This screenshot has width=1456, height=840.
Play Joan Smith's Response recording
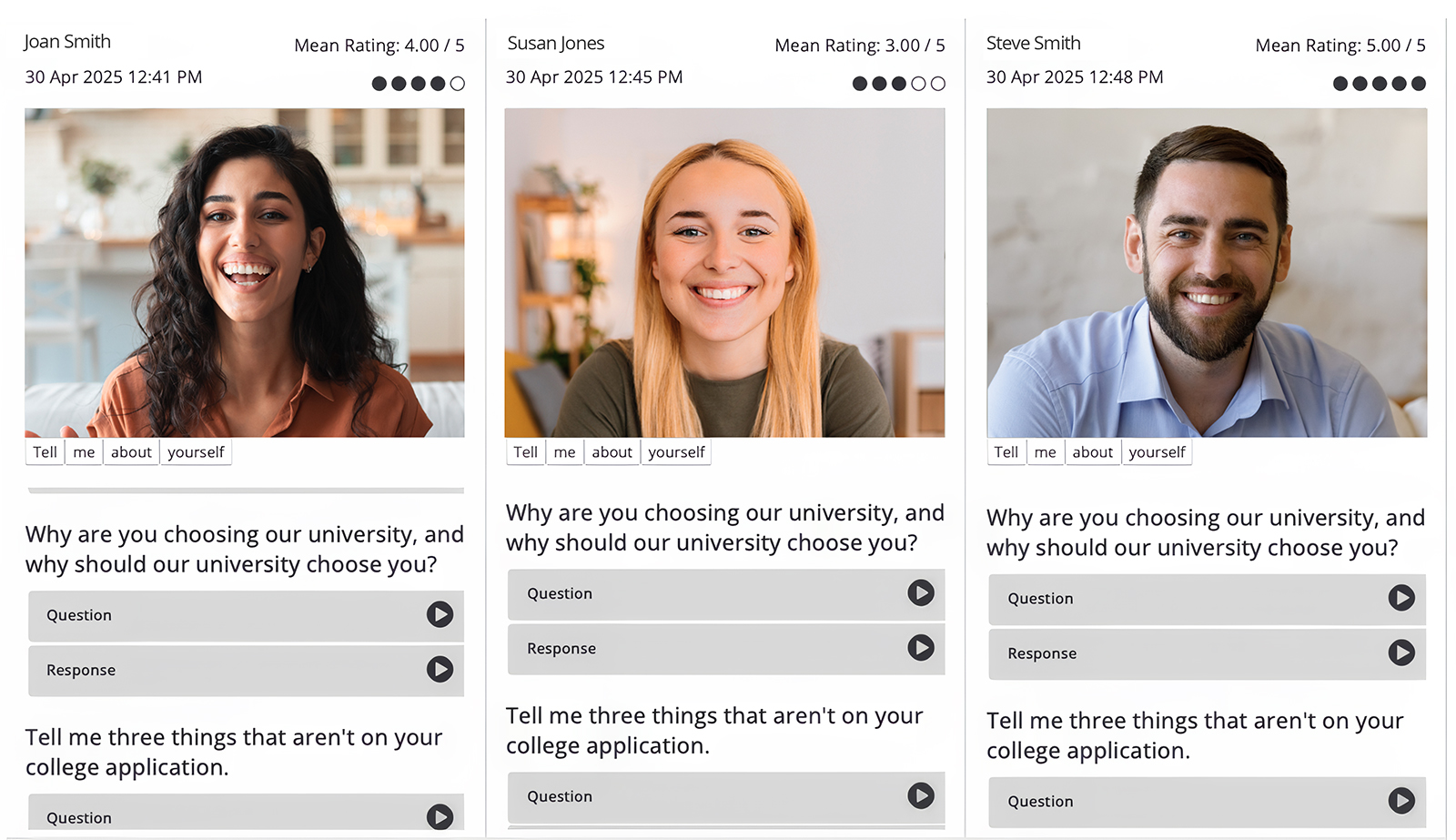tap(440, 669)
